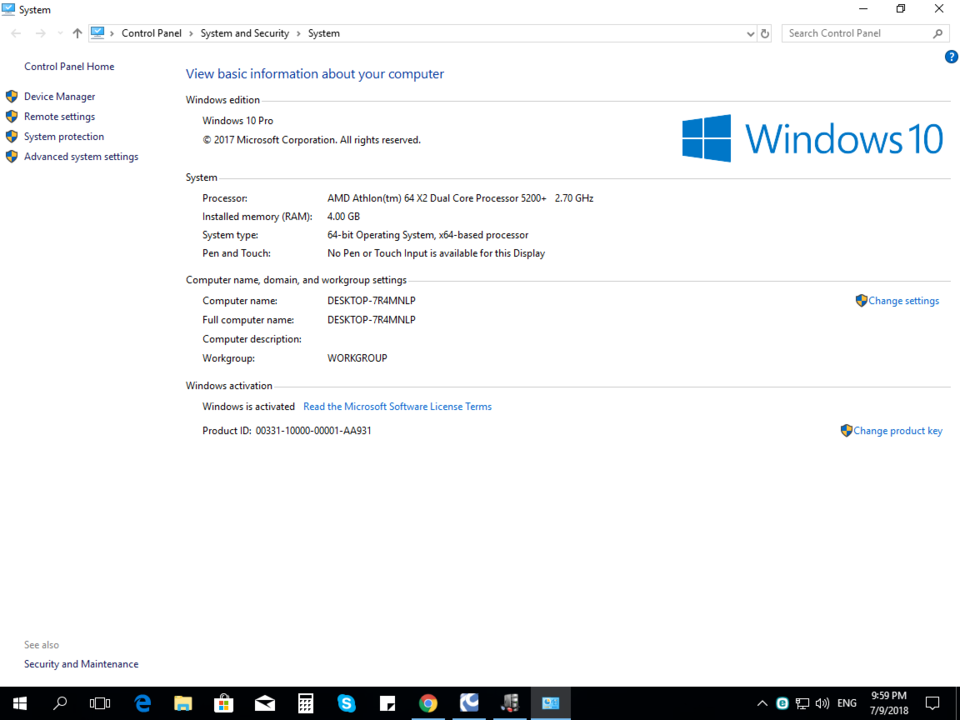Open taskbar search magnifier

60,703
